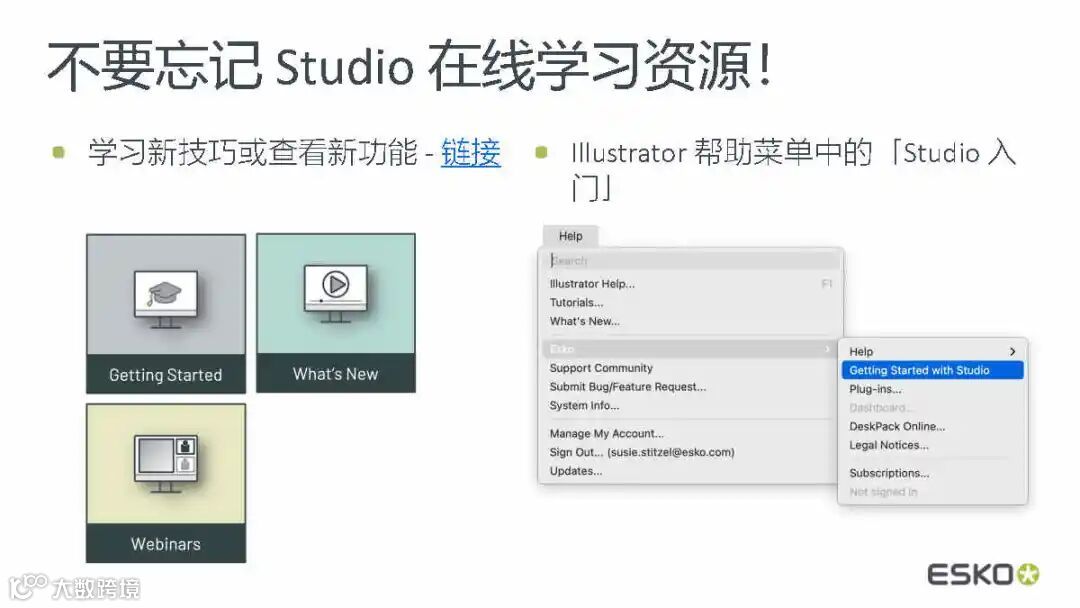The width and height of the screenshot is (1080, 608).
Task: Click the F1 shortcut label
Action: tap(827, 284)
